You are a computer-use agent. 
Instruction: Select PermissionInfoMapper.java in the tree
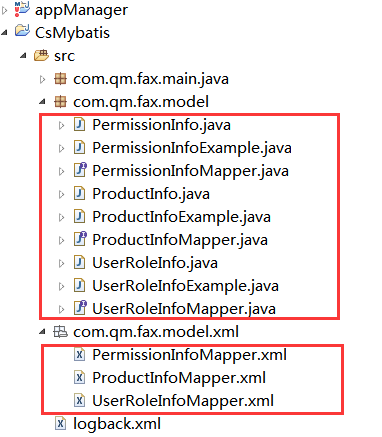click(x=191, y=171)
